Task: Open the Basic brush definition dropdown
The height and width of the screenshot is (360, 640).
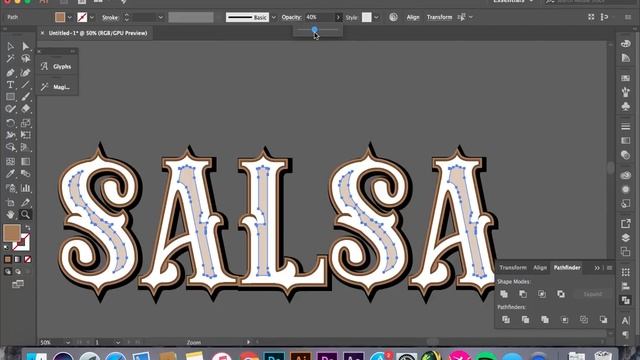Action: (x=273, y=18)
